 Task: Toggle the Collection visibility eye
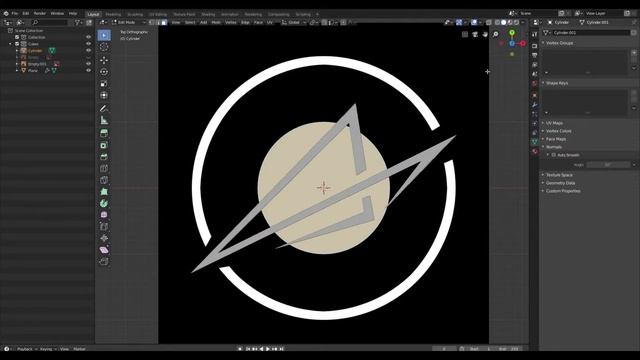[88, 37]
